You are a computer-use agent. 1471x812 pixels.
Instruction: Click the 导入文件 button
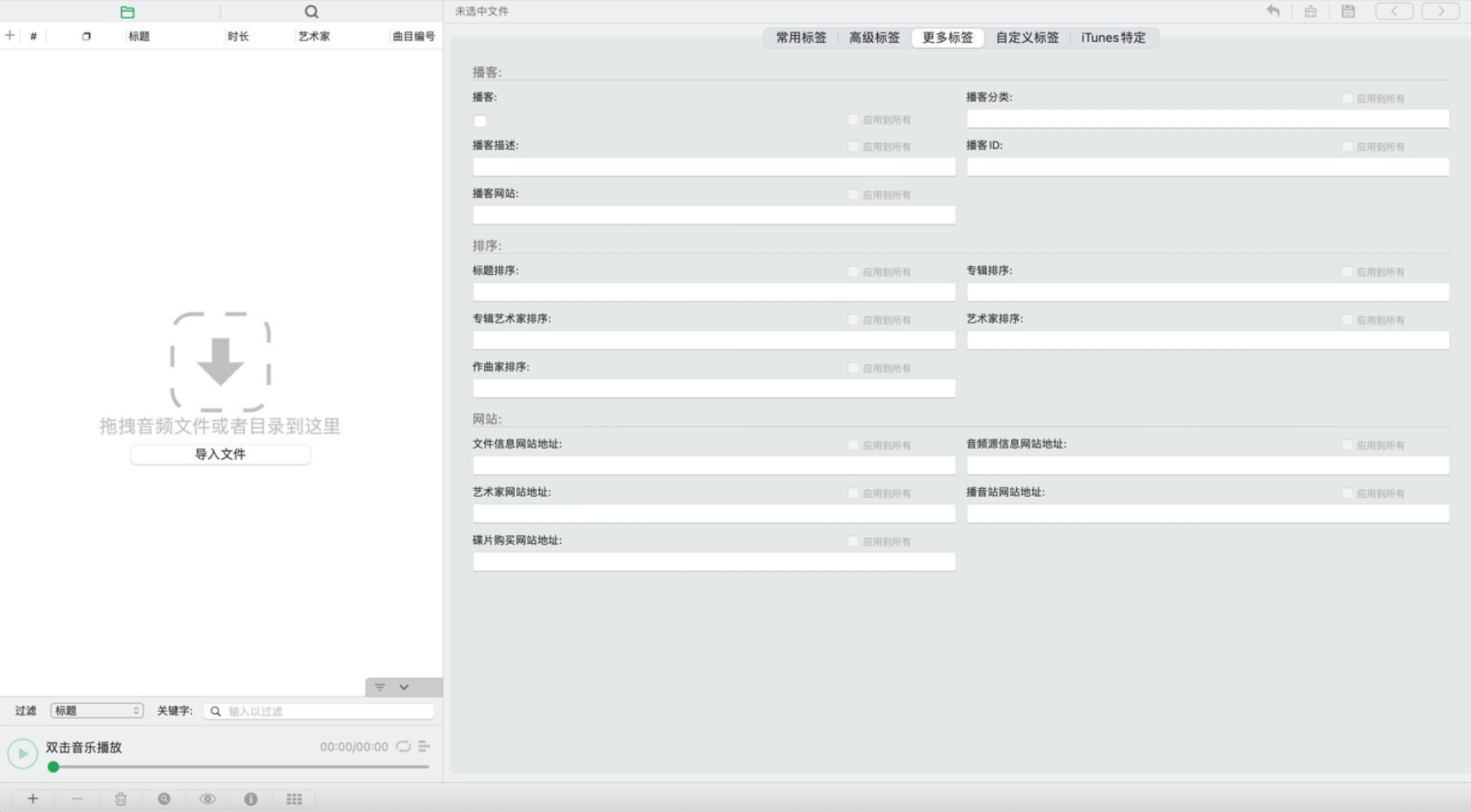tap(220, 454)
